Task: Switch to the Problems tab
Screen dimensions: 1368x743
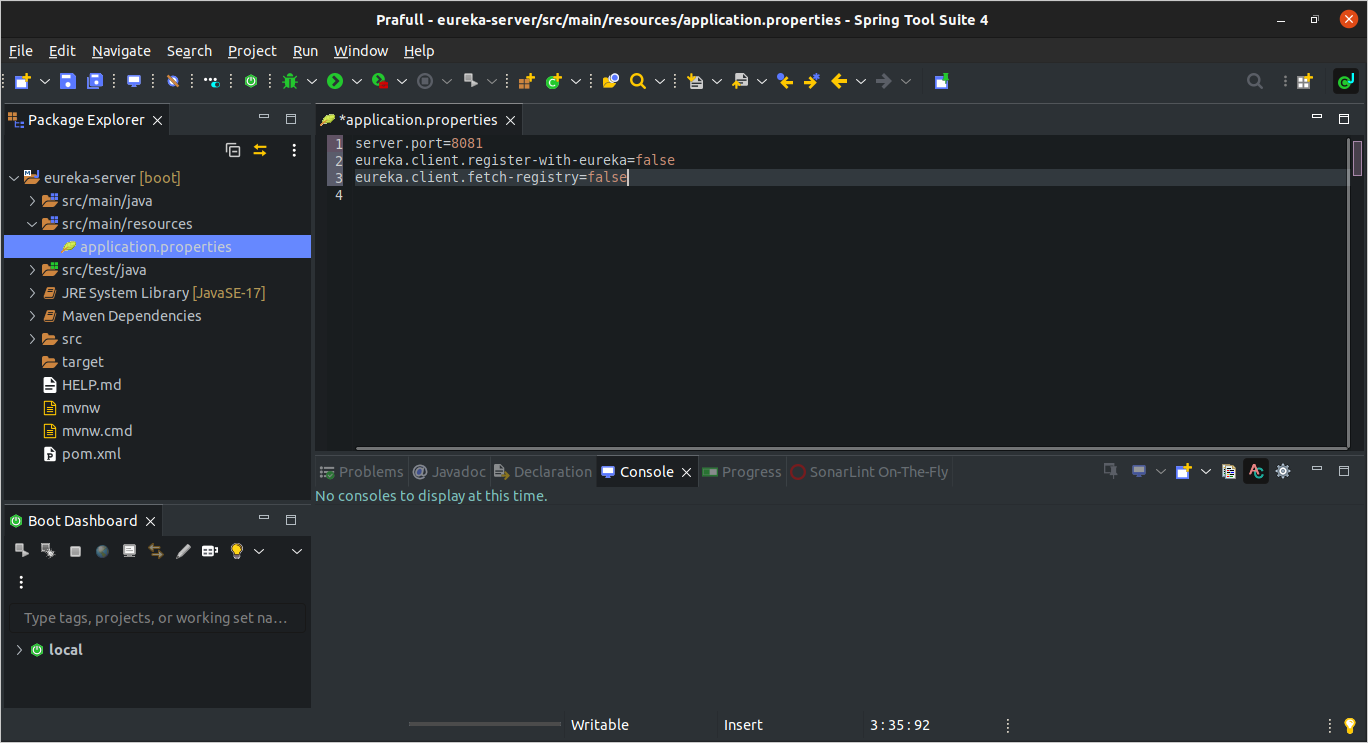Action: click(x=361, y=471)
